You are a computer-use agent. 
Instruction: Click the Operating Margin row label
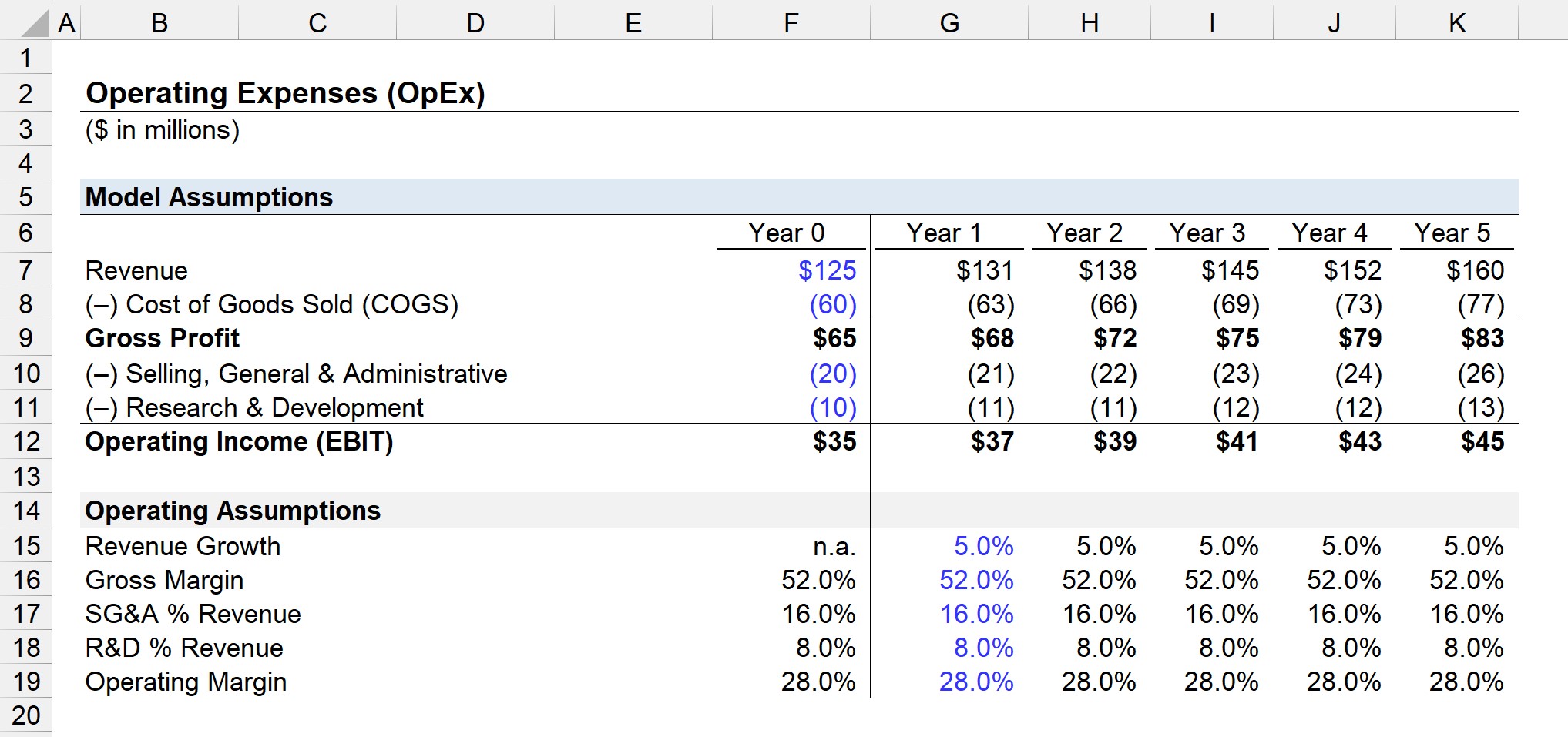click(186, 682)
